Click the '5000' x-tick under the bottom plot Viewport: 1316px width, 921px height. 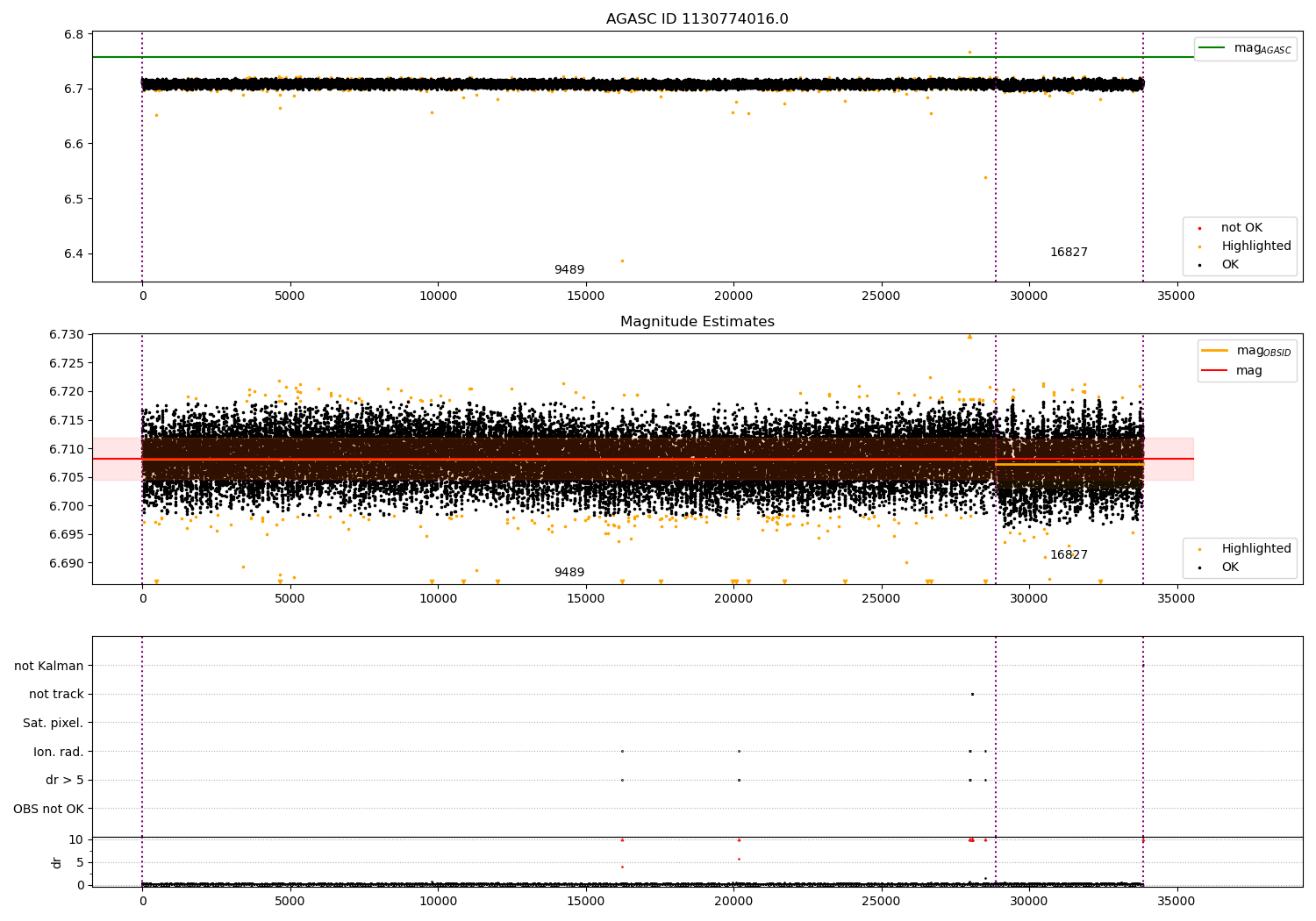pyautogui.click(x=290, y=901)
